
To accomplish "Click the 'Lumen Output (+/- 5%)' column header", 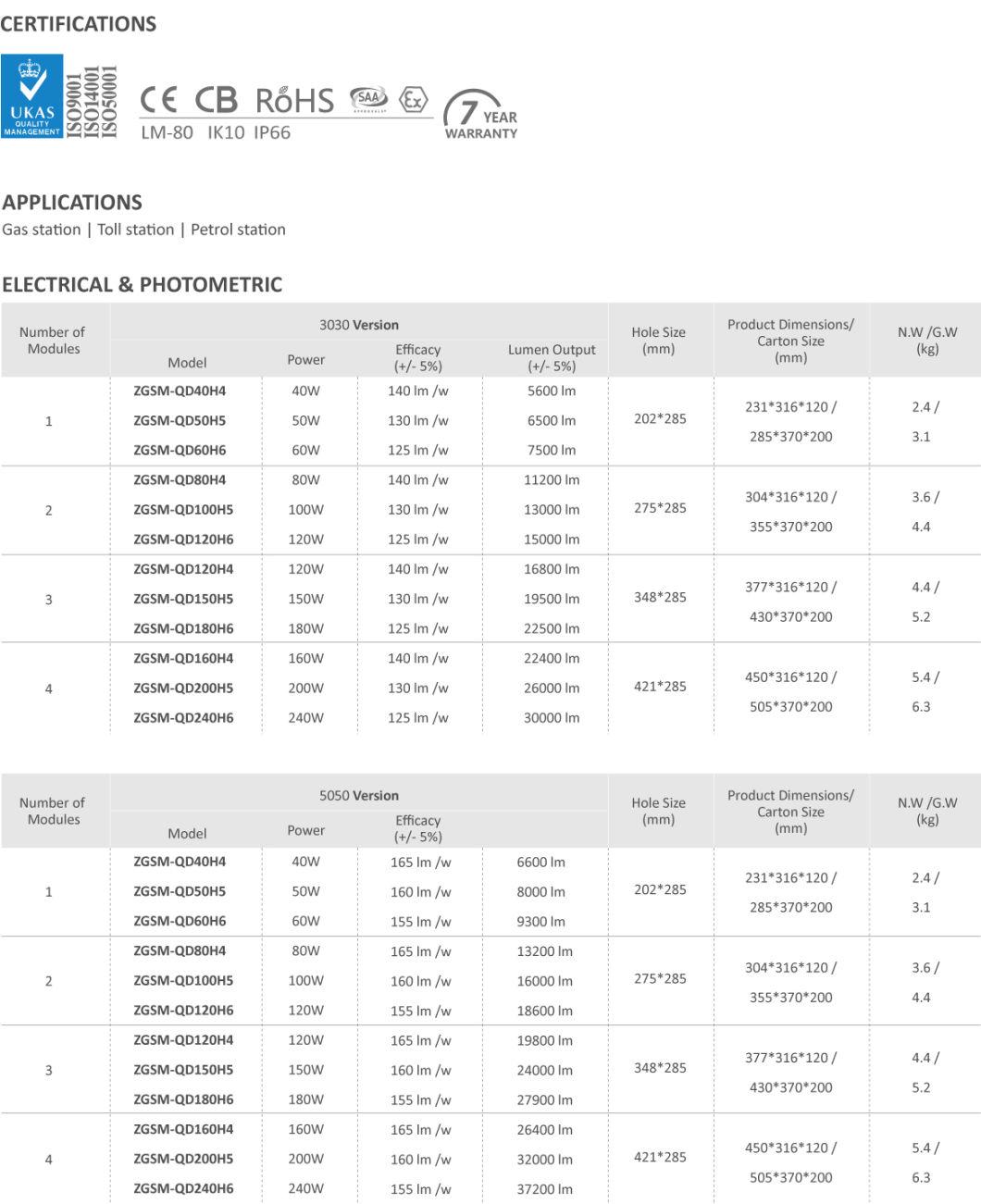I will 552,357.
